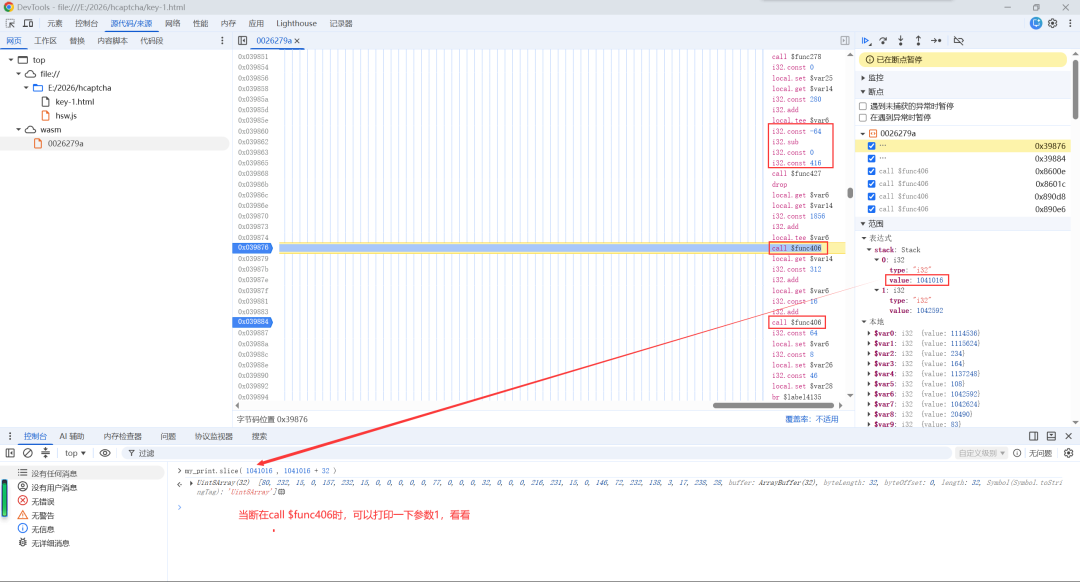Open the AI assistance icon in top bar
Image resolution: width=1080 pixels, height=582 pixels.
tap(1035, 23)
